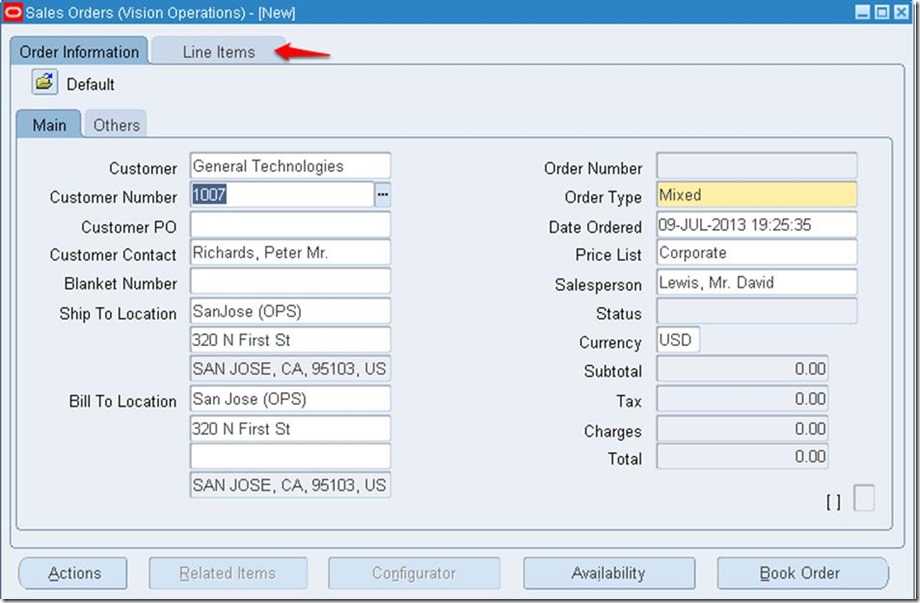The height and width of the screenshot is (603, 920).
Task: Click the descriptive flexfield box beside [ ]
Action: (x=864, y=498)
